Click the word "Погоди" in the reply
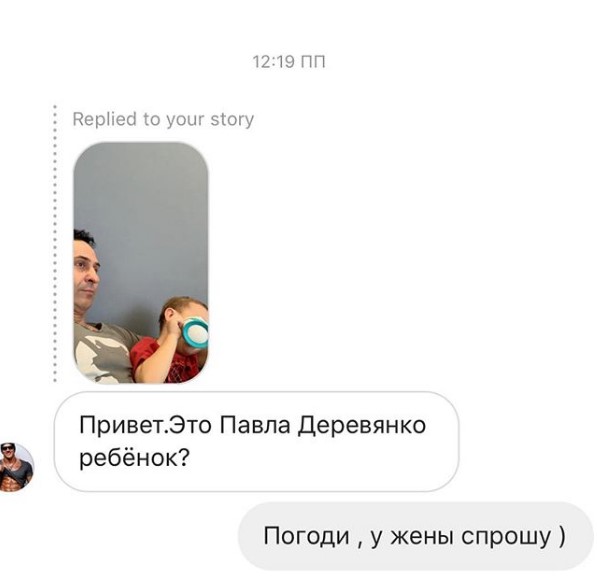Image resolution: width=597 pixels, height=588 pixels. point(306,536)
